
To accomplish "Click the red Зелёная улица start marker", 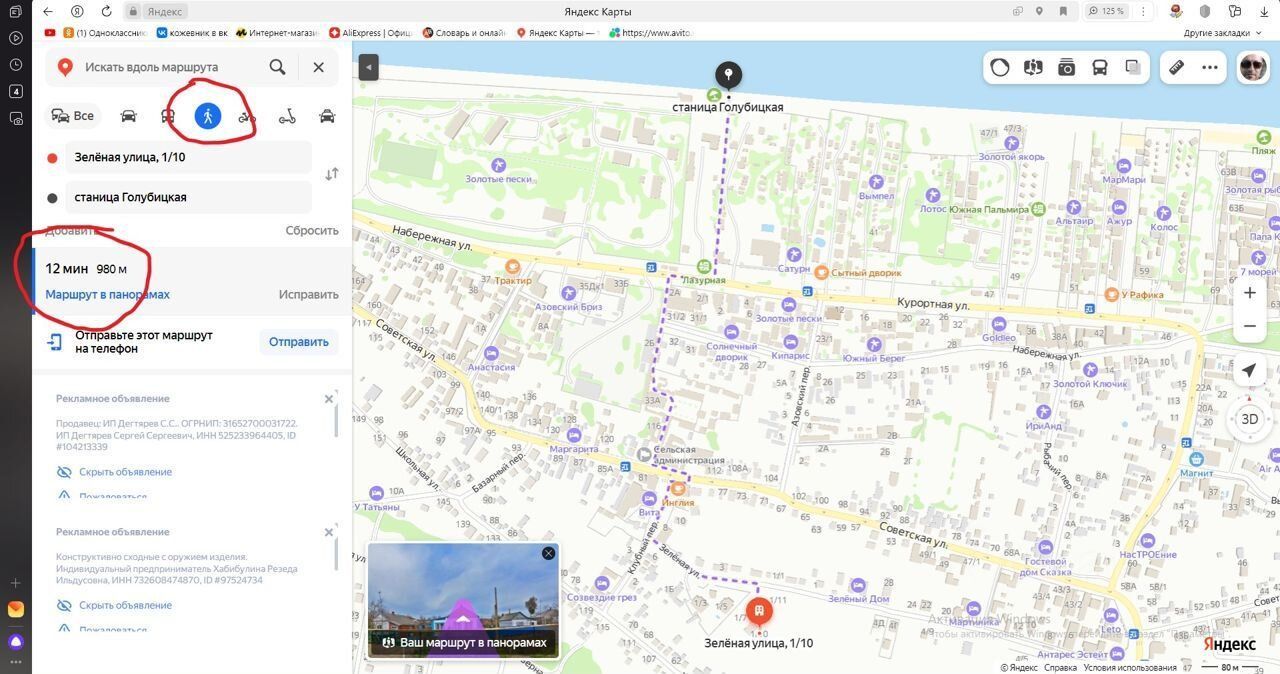I will (x=759, y=610).
